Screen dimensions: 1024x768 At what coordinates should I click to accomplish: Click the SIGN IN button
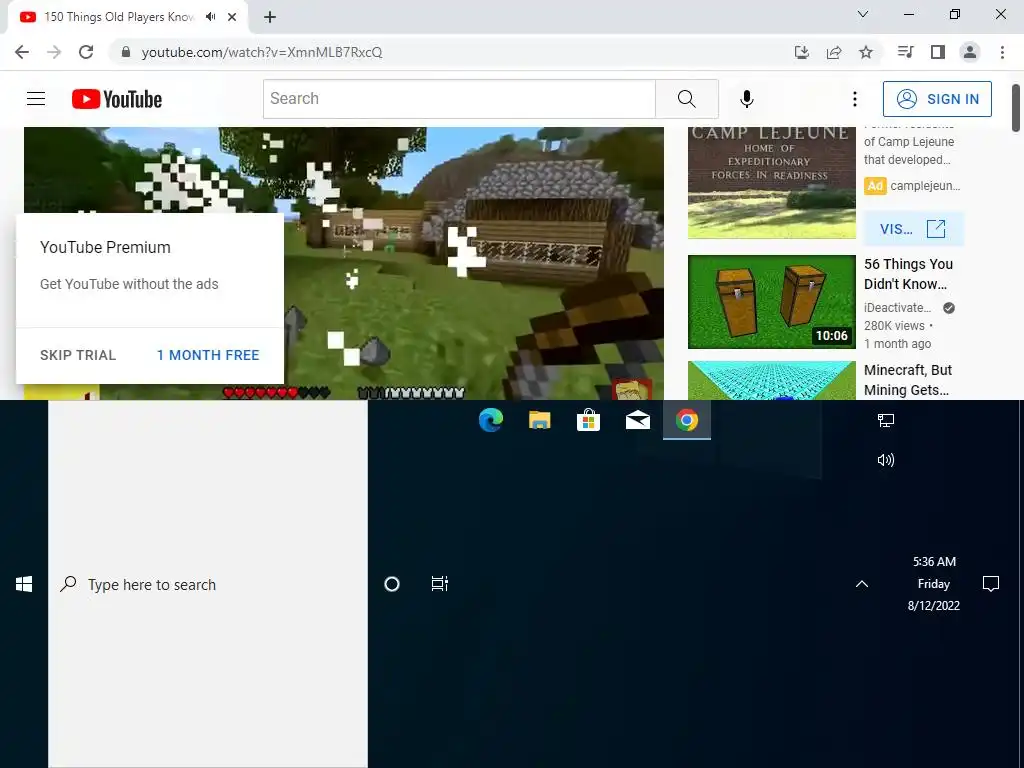[937, 99]
